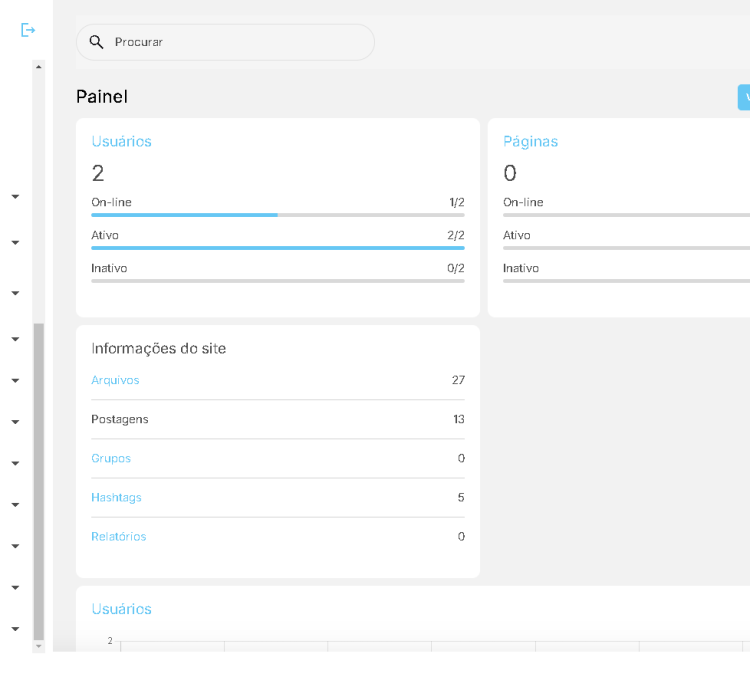Viewport: 750px width, 690px height.
Task: Click the On-line progress bar in Usuários card
Action: [x=277, y=215]
